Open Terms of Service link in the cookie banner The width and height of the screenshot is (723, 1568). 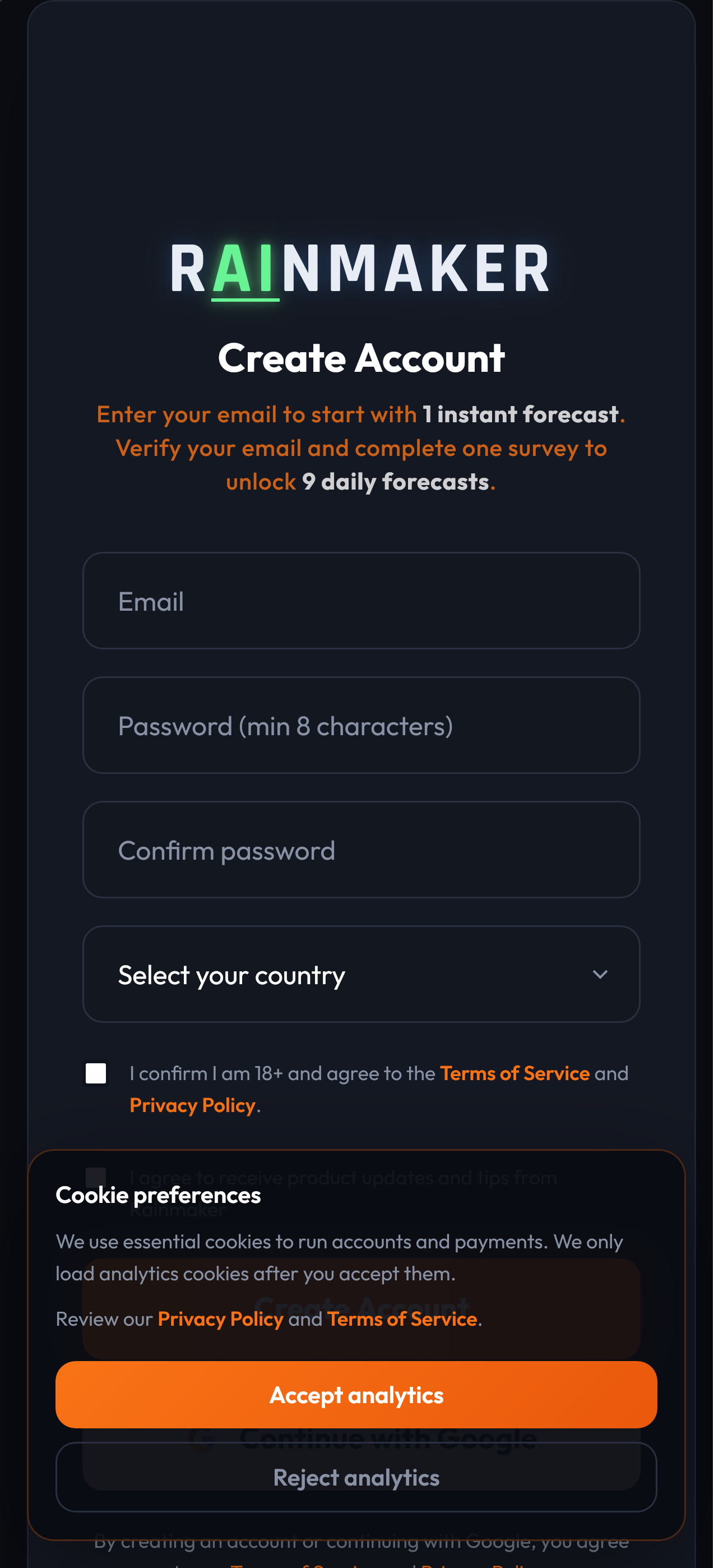click(x=402, y=1318)
